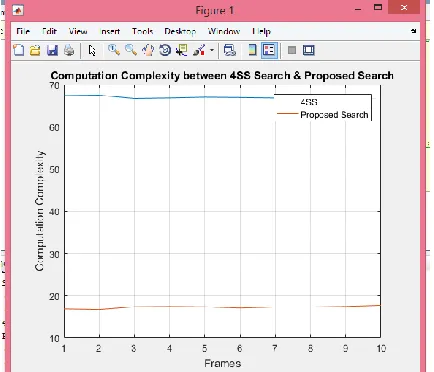Click the New Figure toolbar icon
The image size is (434, 372).
pos(19,50)
